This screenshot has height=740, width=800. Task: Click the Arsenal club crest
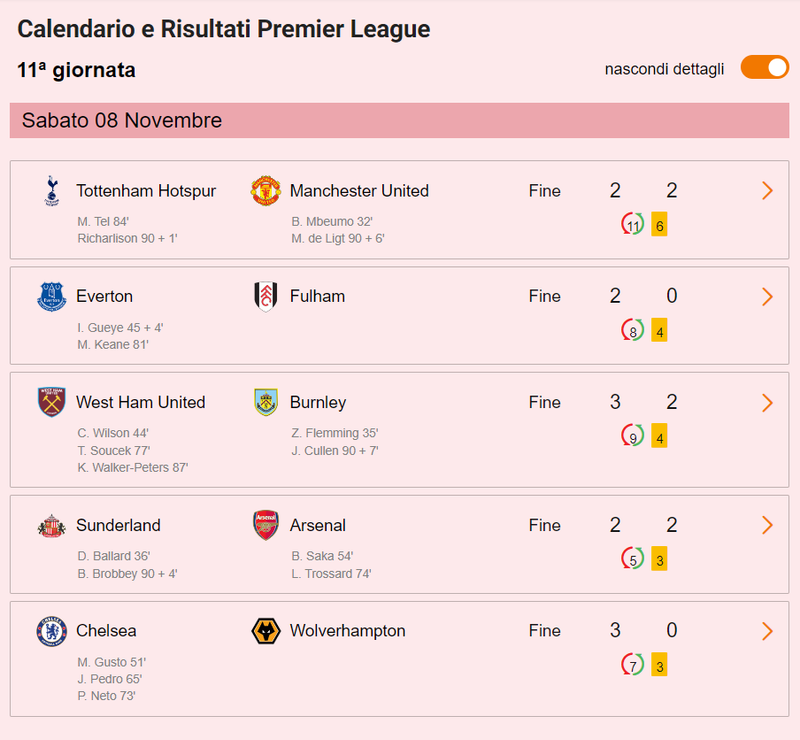(265, 525)
